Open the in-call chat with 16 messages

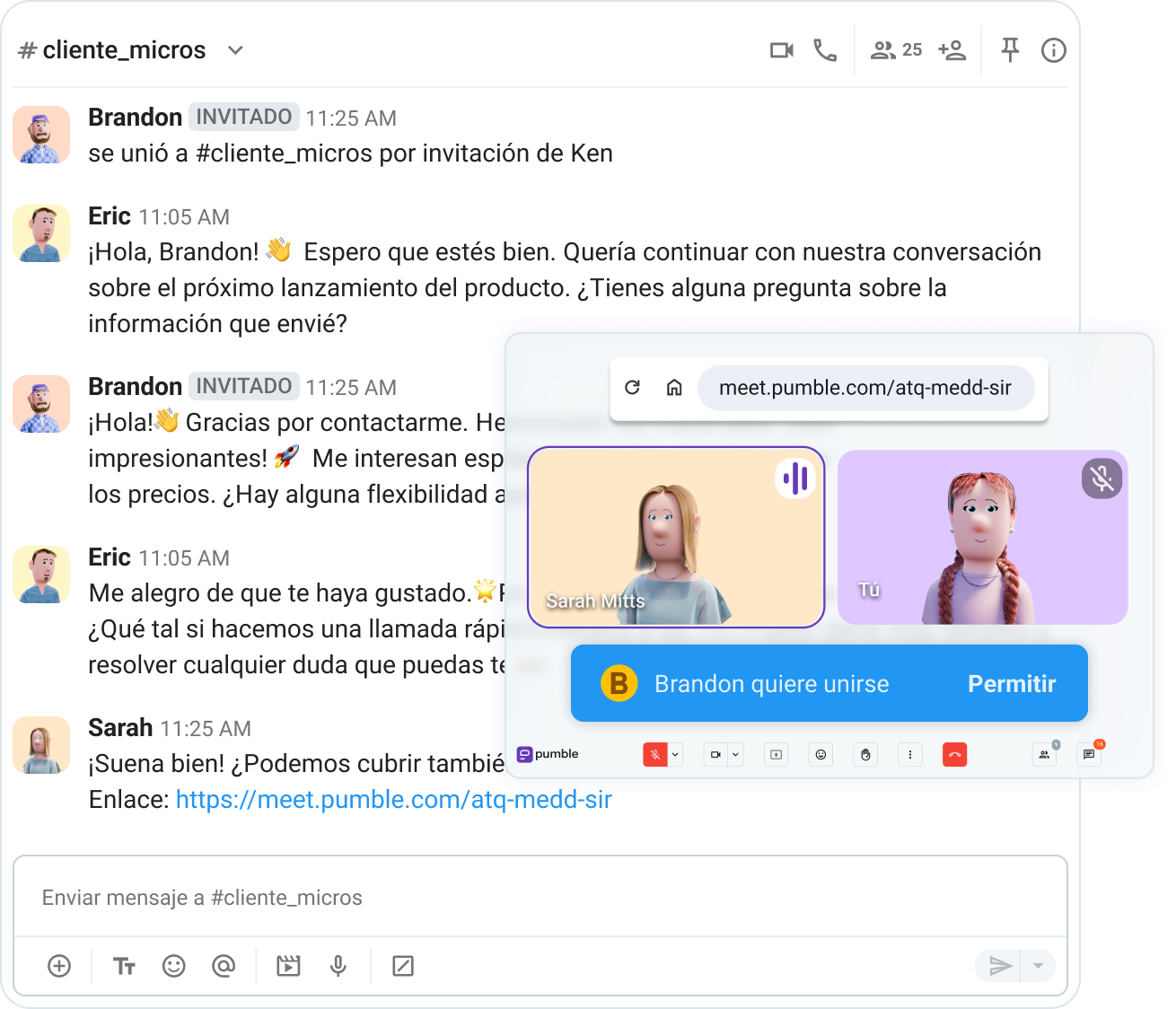click(1089, 755)
